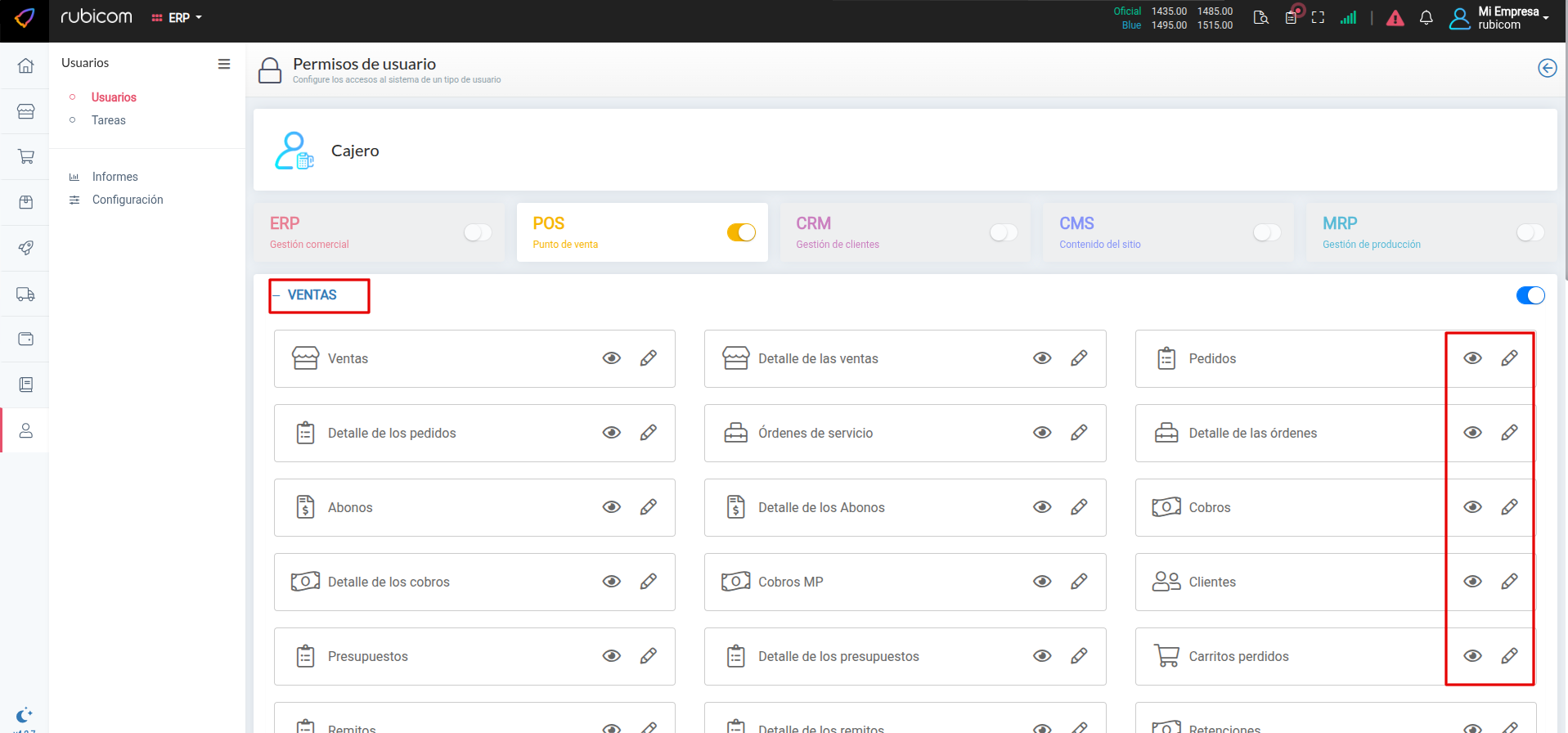The height and width of the screenshot is (733, 1568).
Task: Click the edit pencil for Cobros MP
Action: [x=1079, y=582]
